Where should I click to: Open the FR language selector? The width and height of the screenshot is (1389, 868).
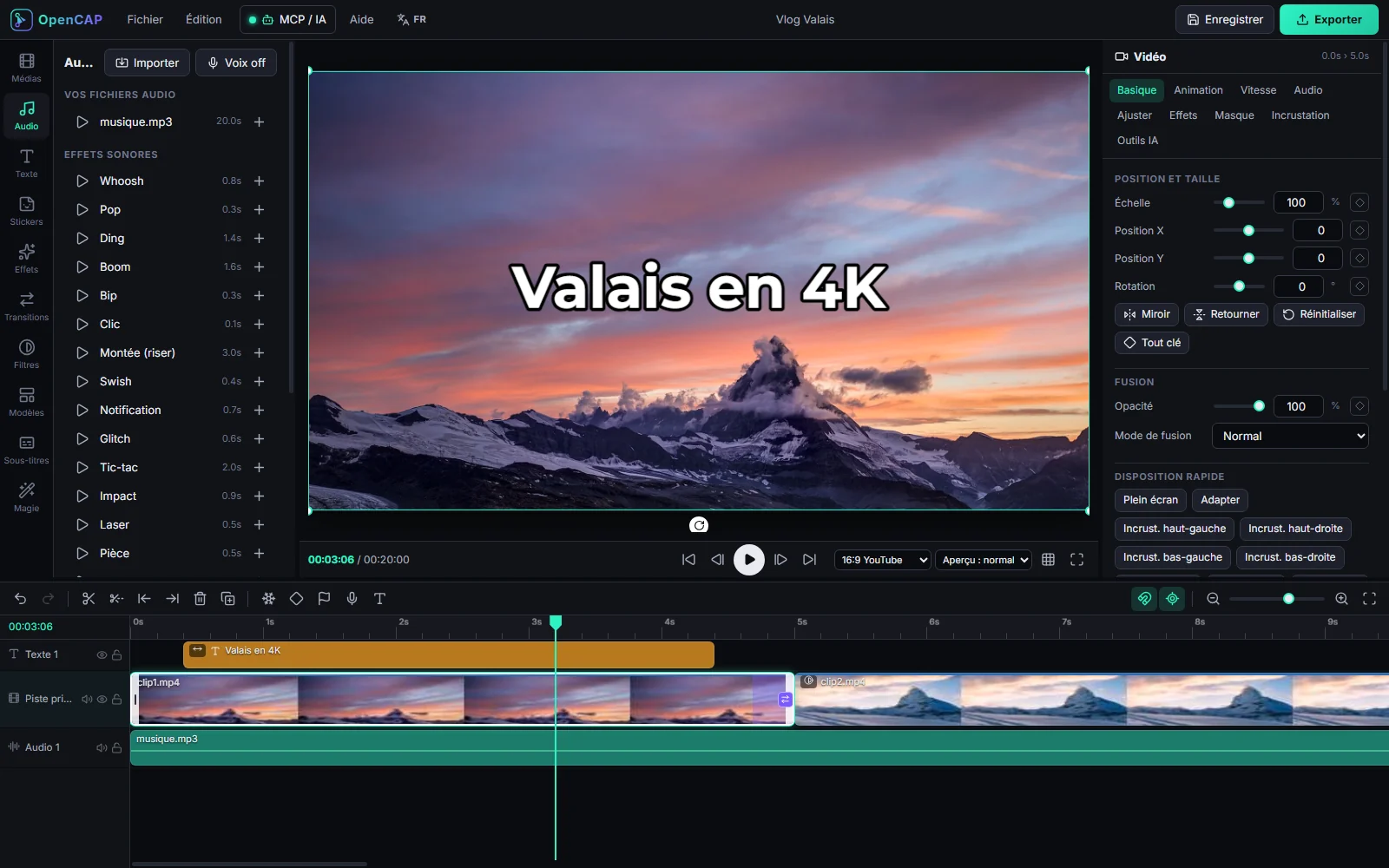pyautogui.click(x=411, y=19)
